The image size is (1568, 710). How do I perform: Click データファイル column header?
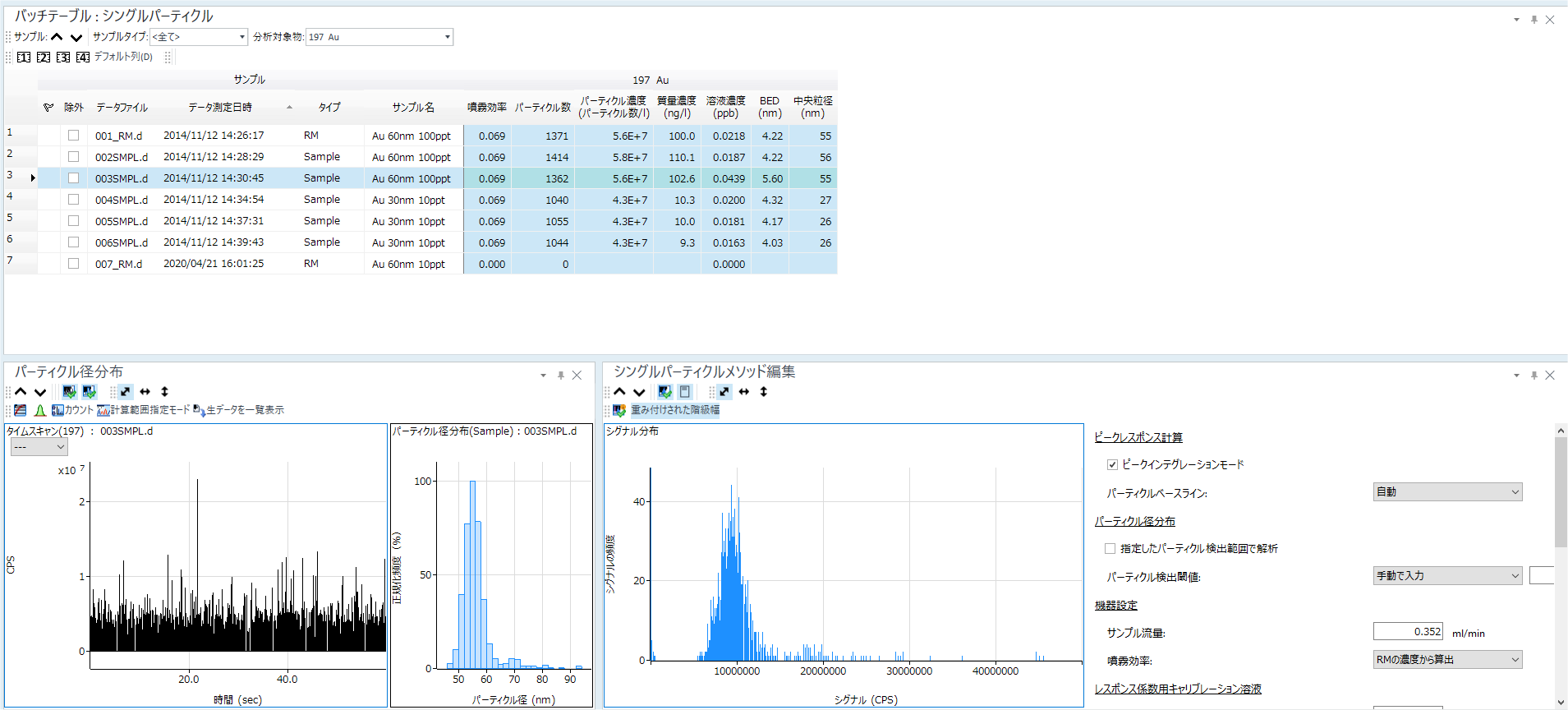(x=122, y=108)
